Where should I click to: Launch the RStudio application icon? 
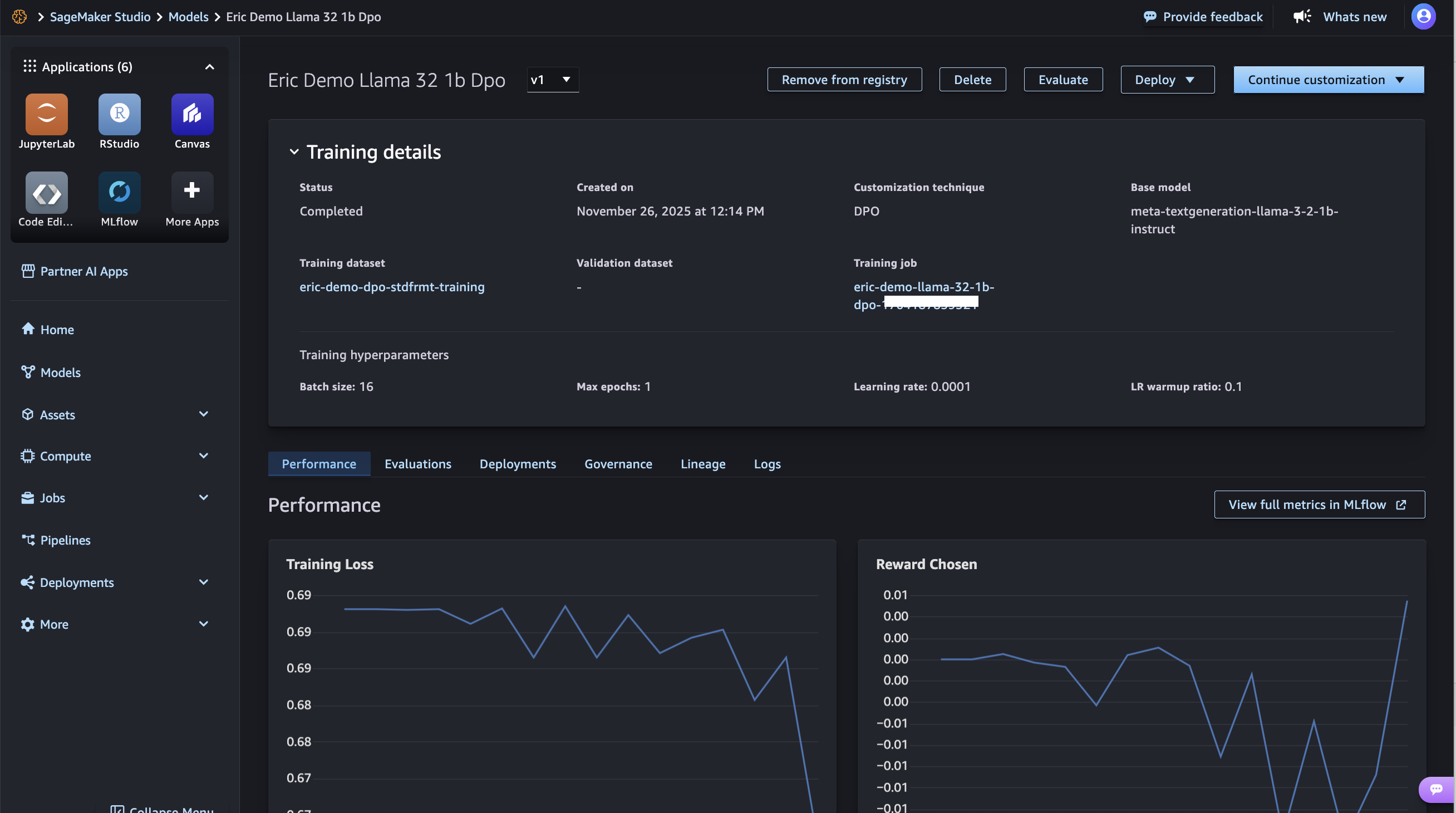pyautogui.click(x=119, y=114)
